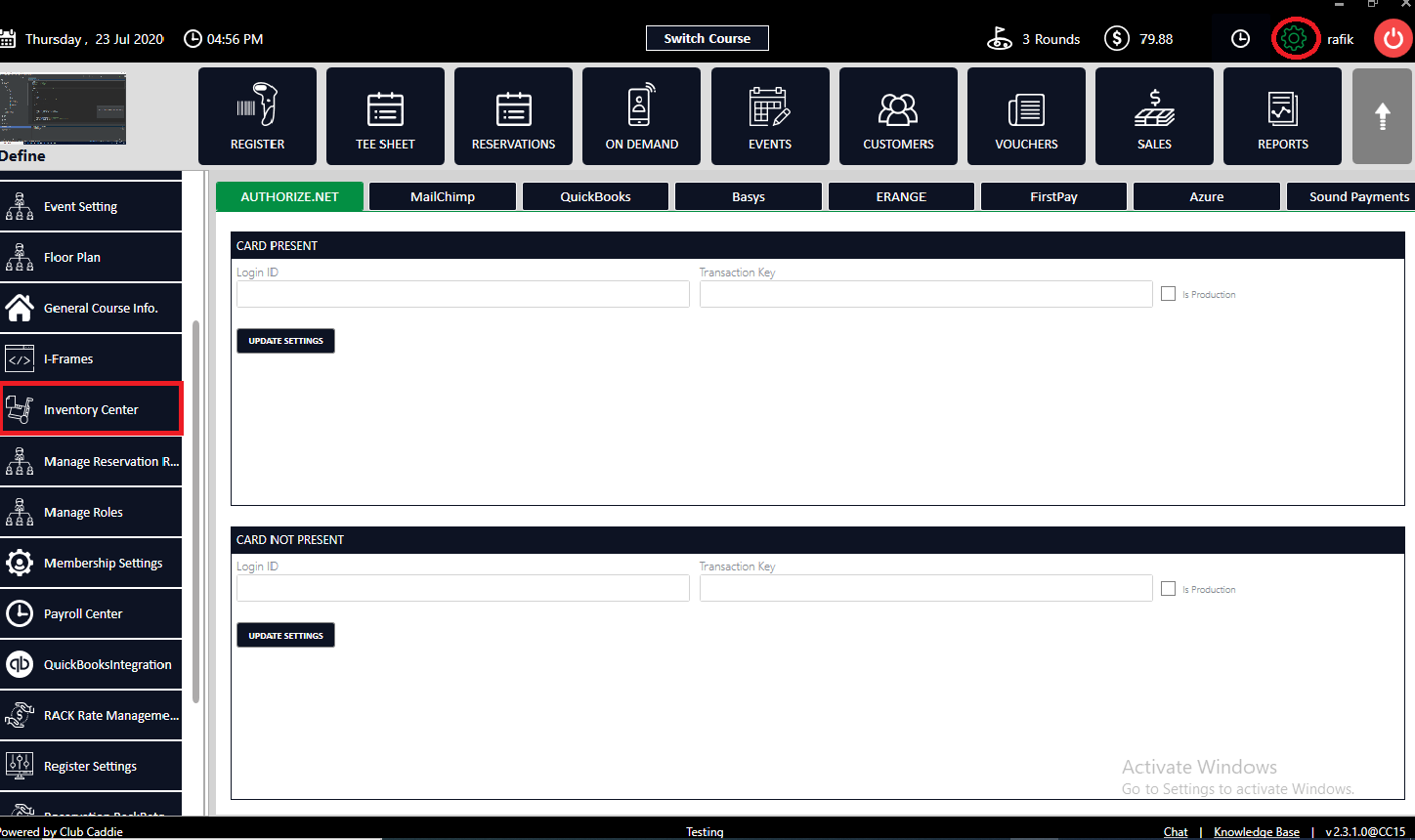This screenshot has height=840, width=1415.
Task: Click the Testing status text
Action: point(705,832)
